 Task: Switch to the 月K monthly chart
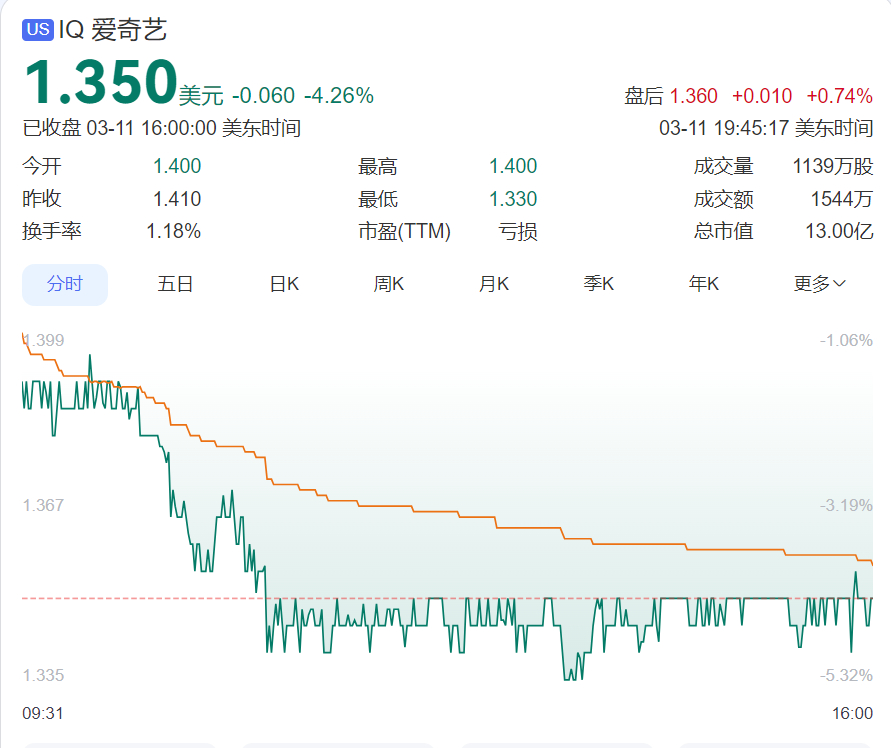click(494, 284)
